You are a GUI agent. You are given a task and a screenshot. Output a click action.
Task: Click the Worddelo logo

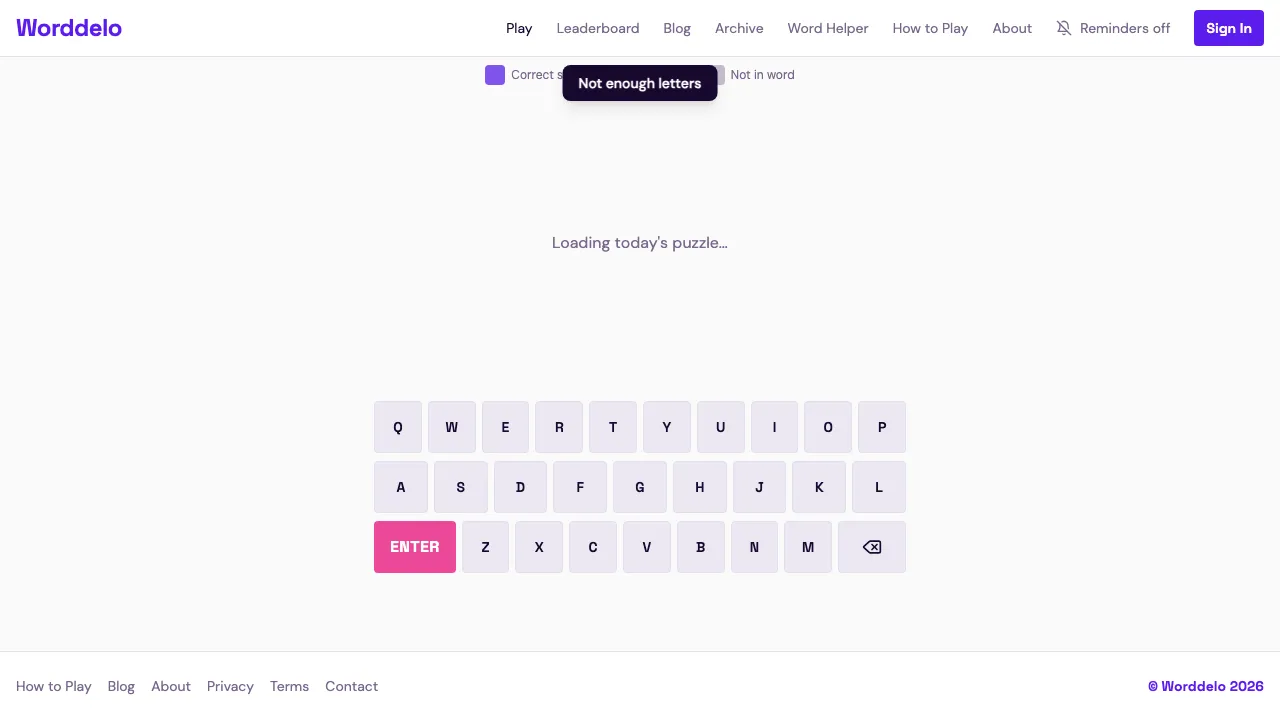[x=69, y=28]
